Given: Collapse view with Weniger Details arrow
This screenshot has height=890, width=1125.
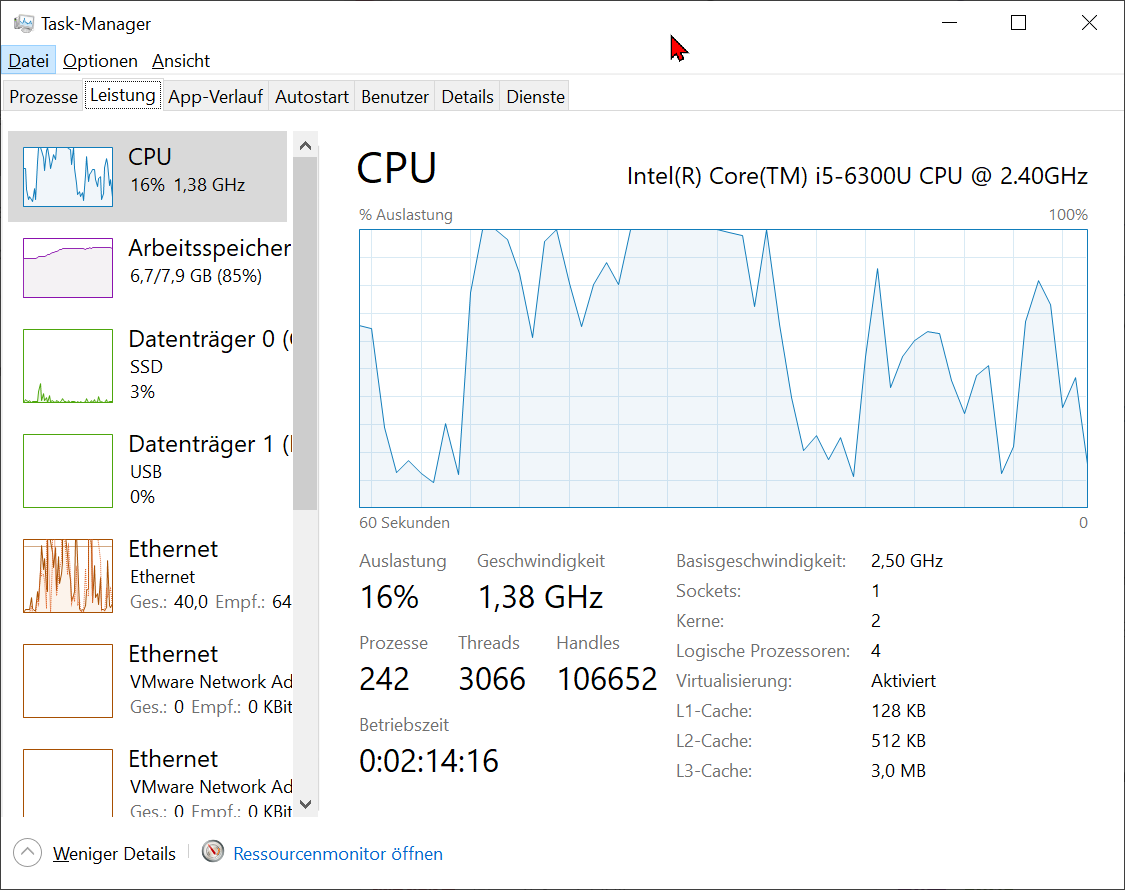Looking at the screenshot, I should (27, 853).
